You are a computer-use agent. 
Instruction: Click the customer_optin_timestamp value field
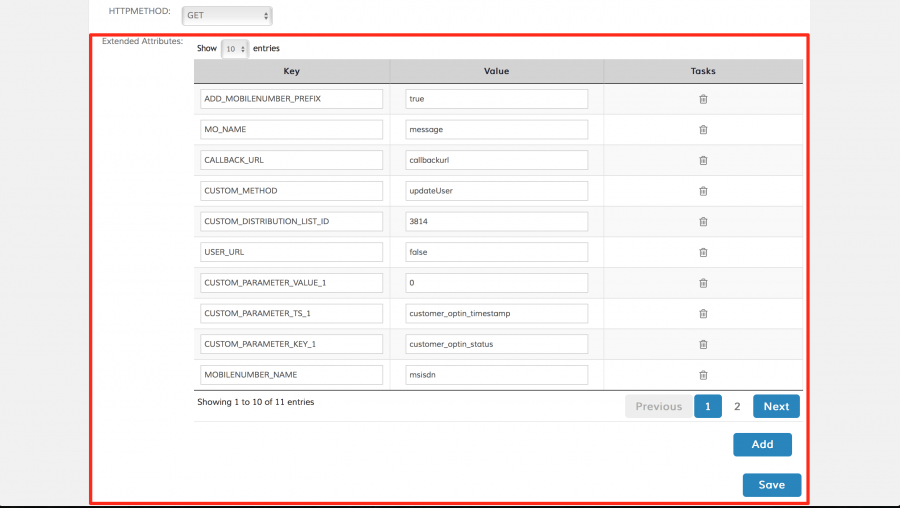496,314
